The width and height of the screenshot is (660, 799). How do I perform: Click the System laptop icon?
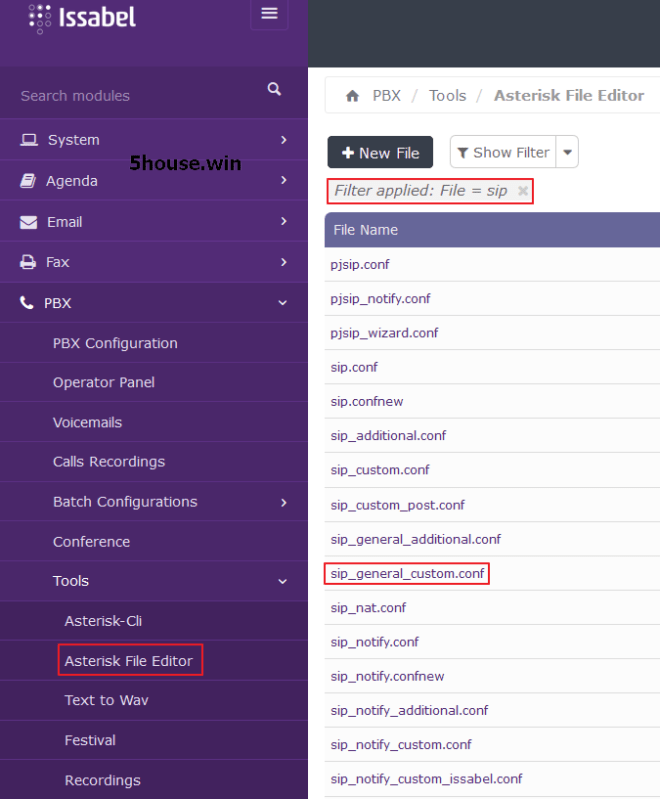coord(29,140)
